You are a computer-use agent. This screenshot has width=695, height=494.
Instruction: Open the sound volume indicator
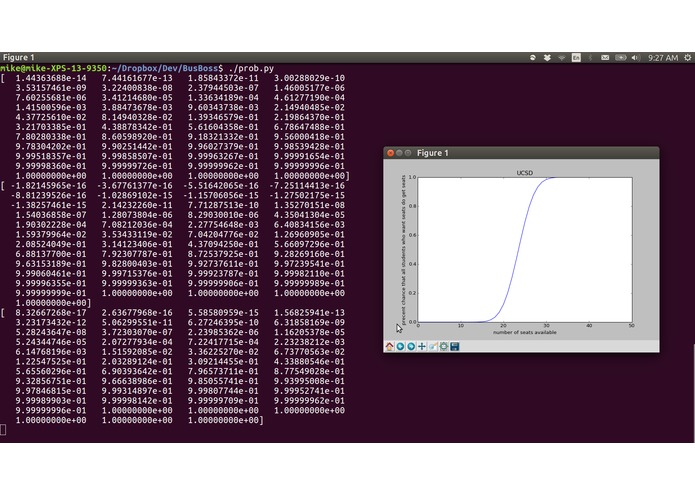[x=636, y=58]
